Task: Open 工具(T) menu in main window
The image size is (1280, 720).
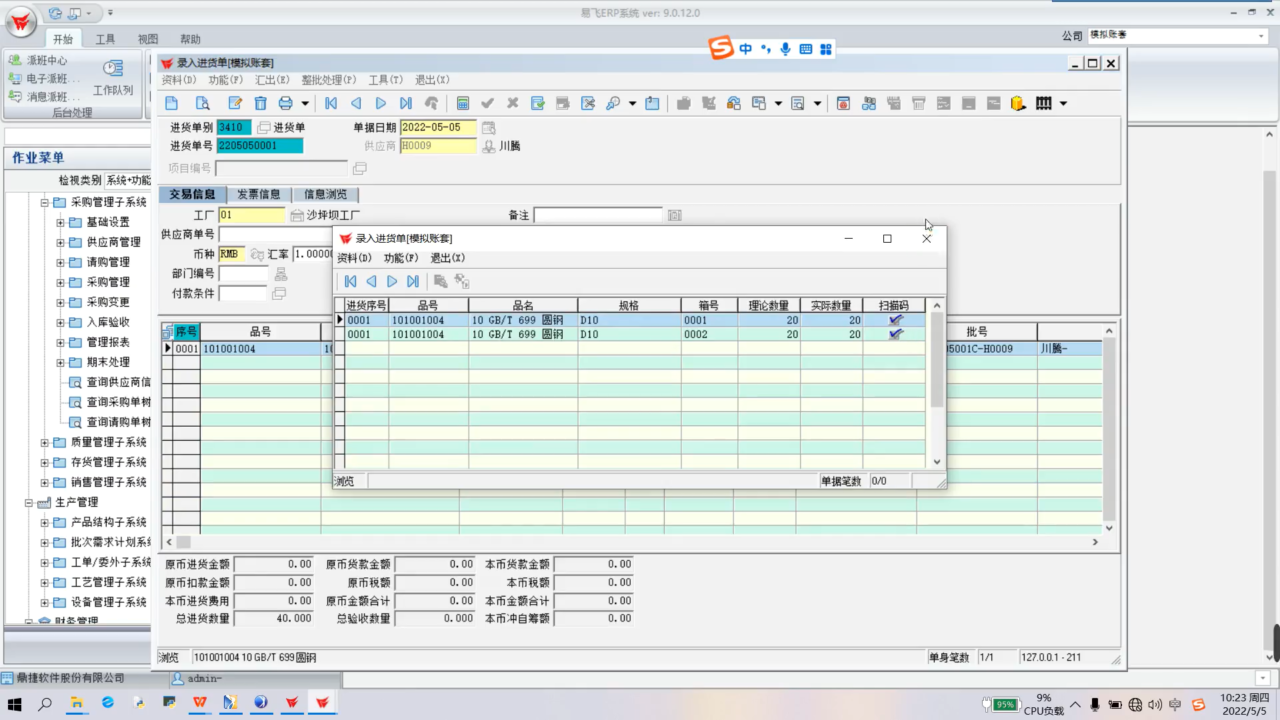Action: click(x=386, y=80)
